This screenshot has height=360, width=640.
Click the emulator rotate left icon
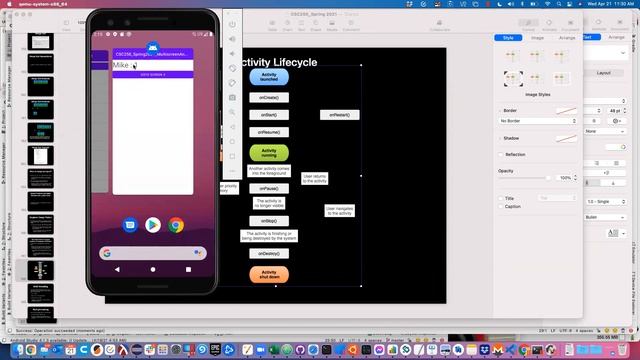pyautogui.click(x=232, y=69)
